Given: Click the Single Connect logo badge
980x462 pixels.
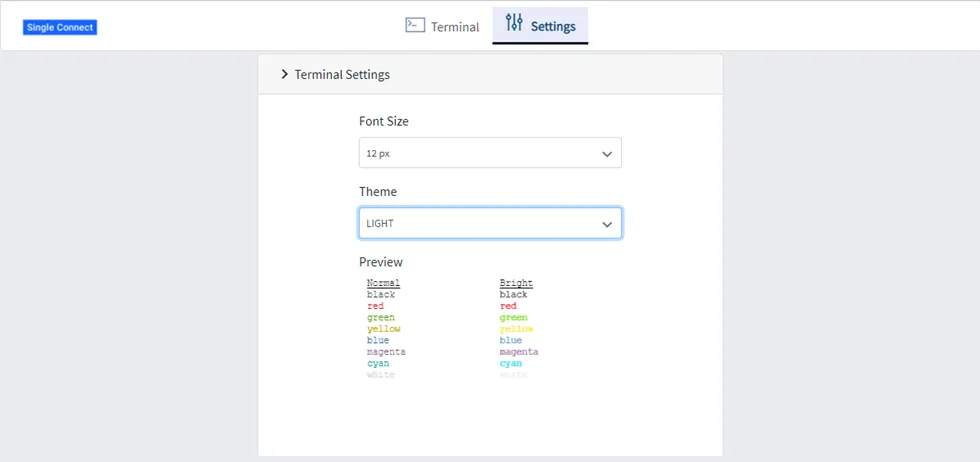Looking at the screenshot, I should coord(60,28).
